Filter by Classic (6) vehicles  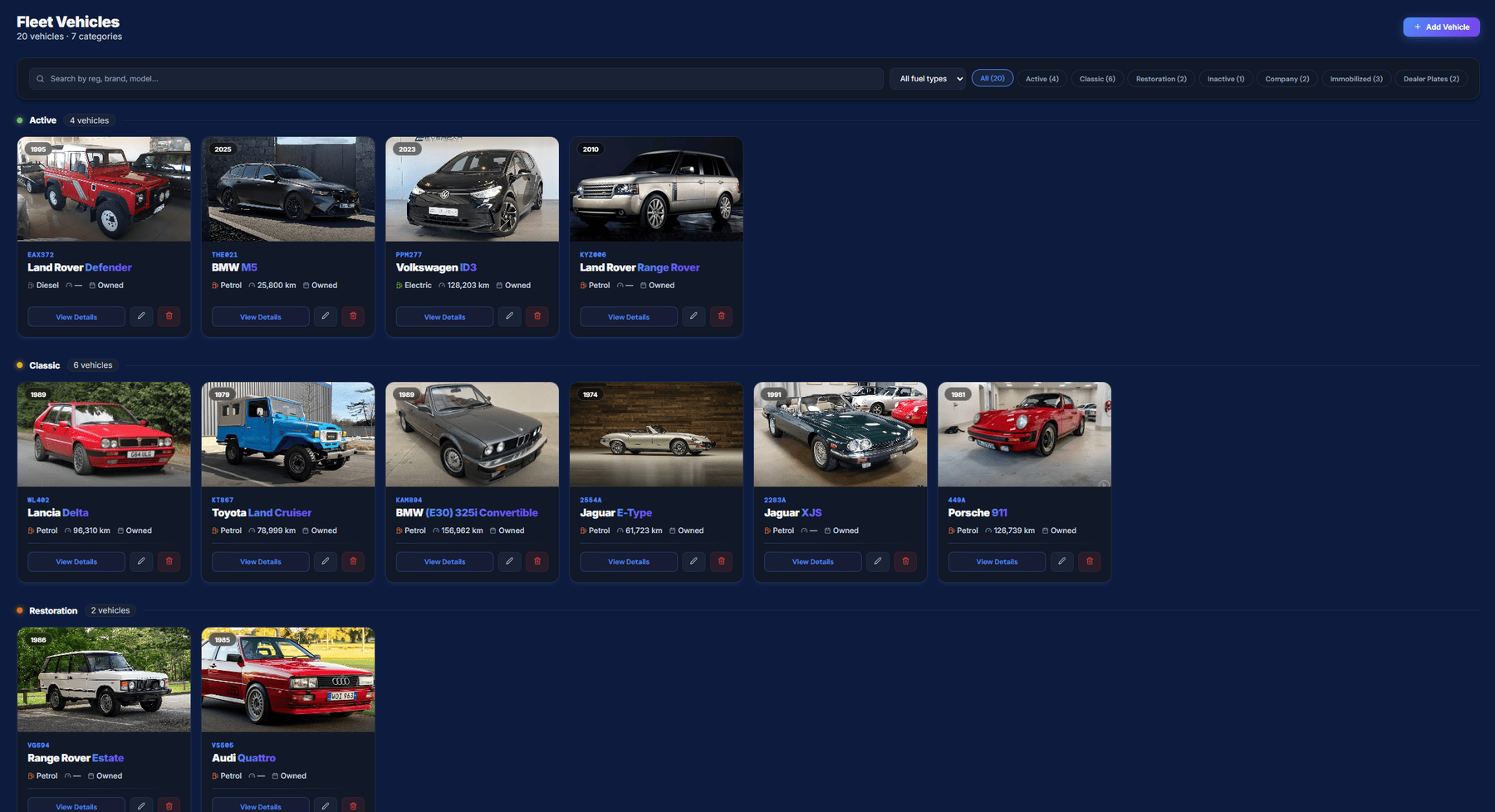(x=1097, y=79)
